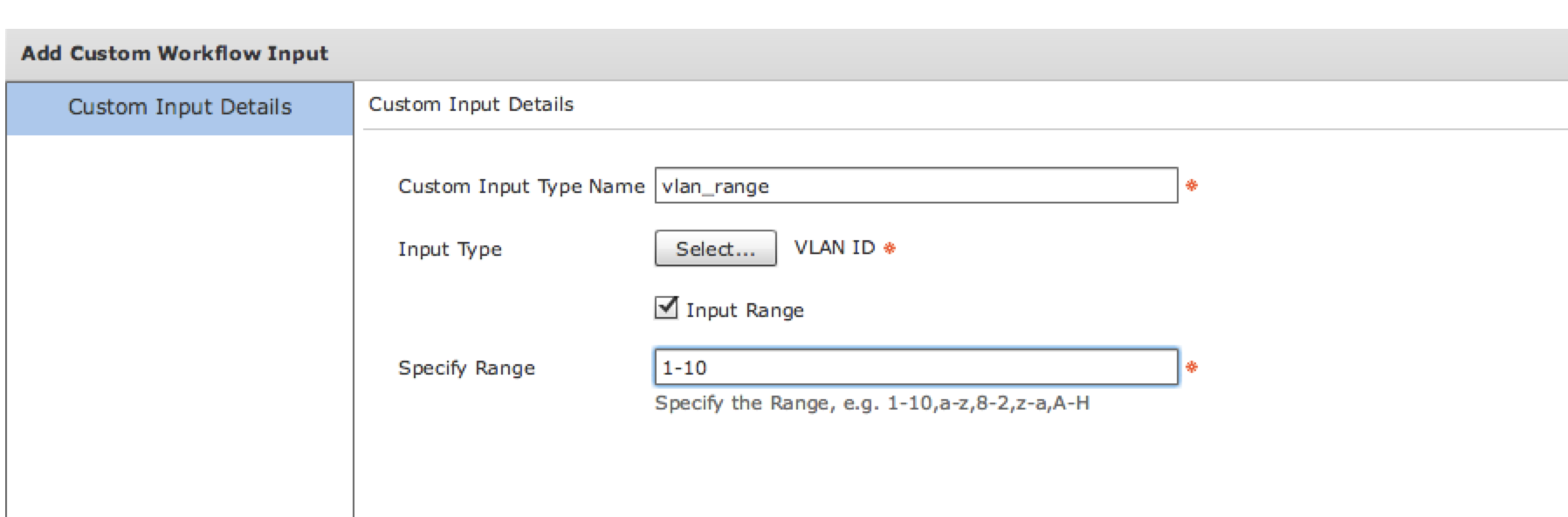This screenshot has width=1568, height=517.
Task: Click the Add Custom Workflow Input title bar
Action: [x=786, y=53]
